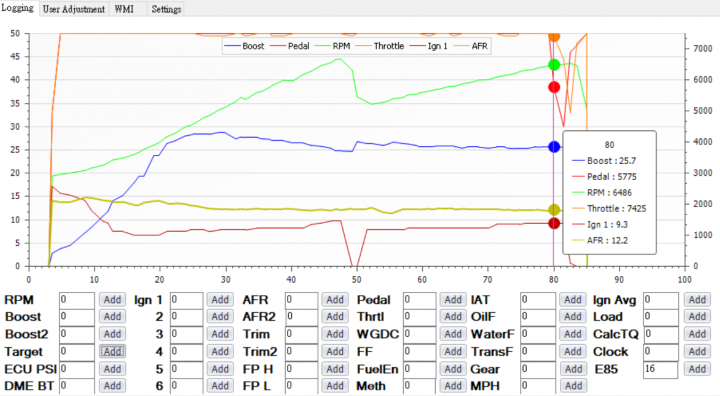Toggle the Pedal series in chart legend
Image resolution: width=720 pixels, height=396 pixels.
point(290,46)
